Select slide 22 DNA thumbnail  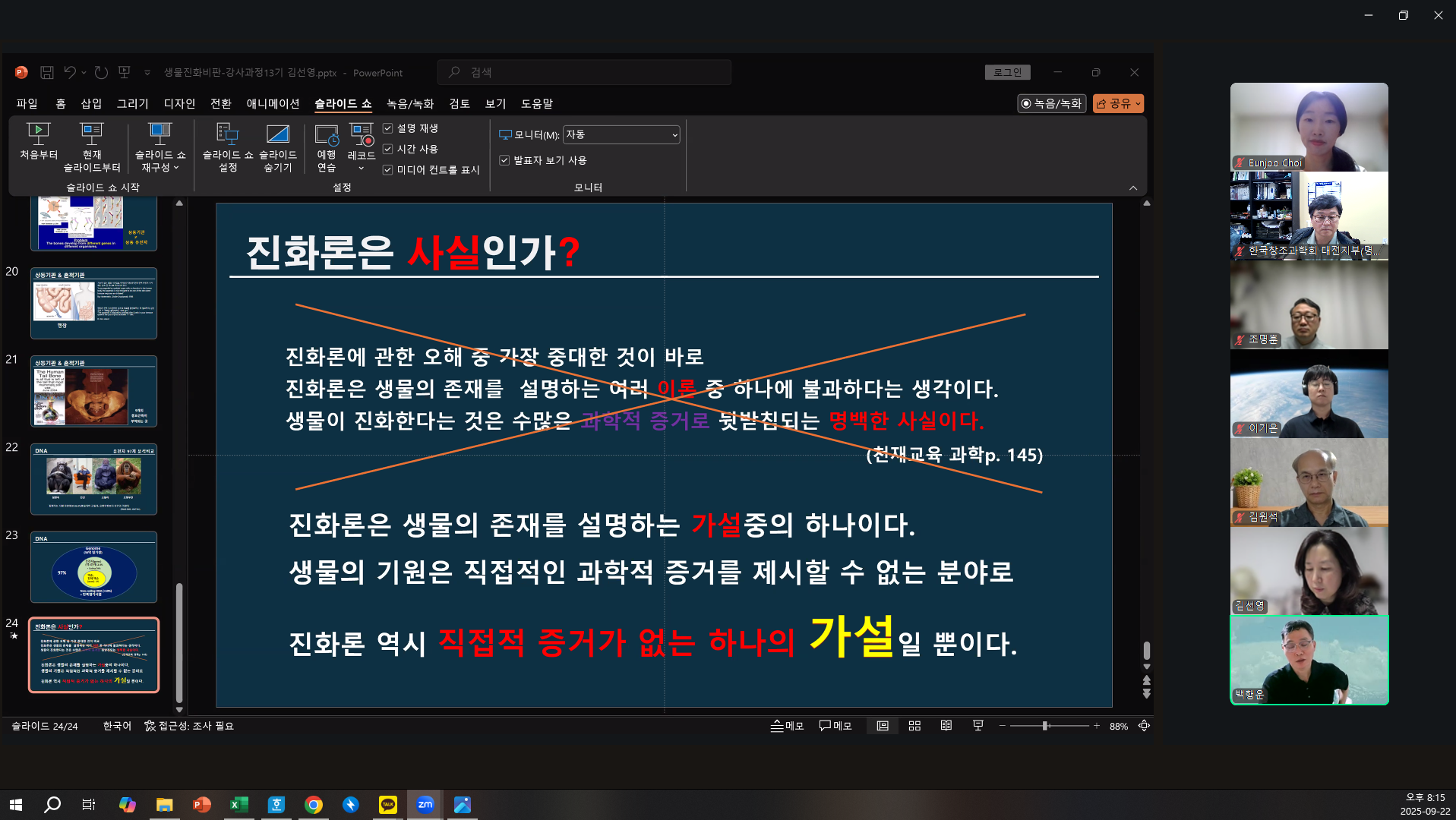[x=93, y=479]
